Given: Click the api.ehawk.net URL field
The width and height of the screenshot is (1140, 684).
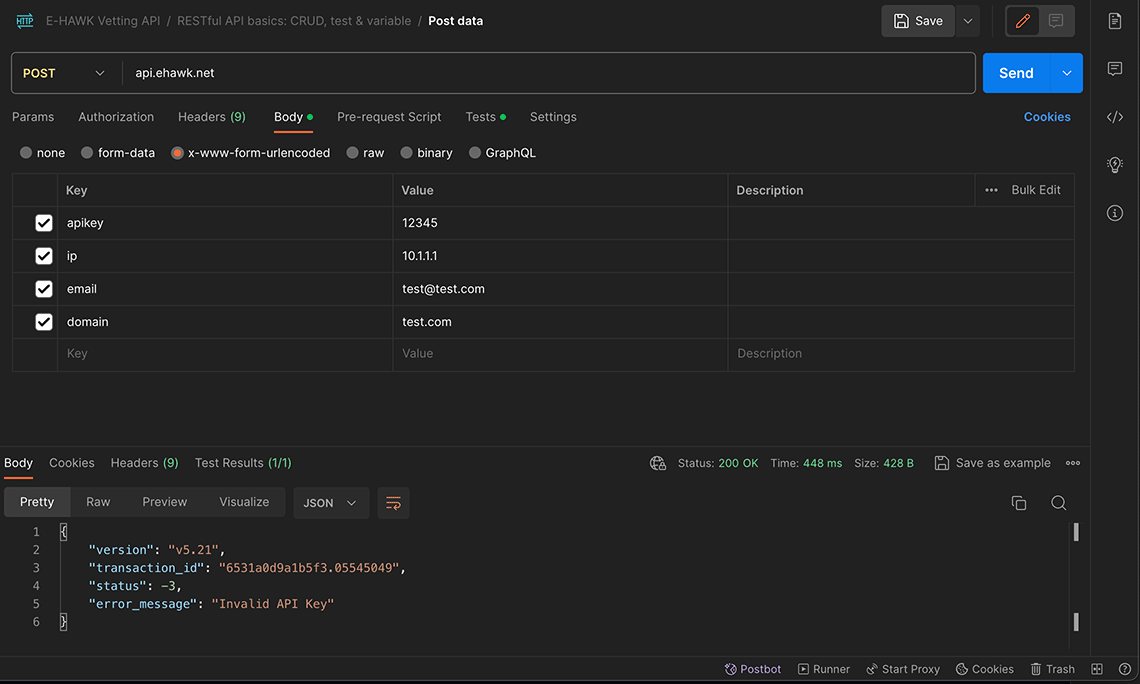Looking at the screenshot, I should click(549, 73).
